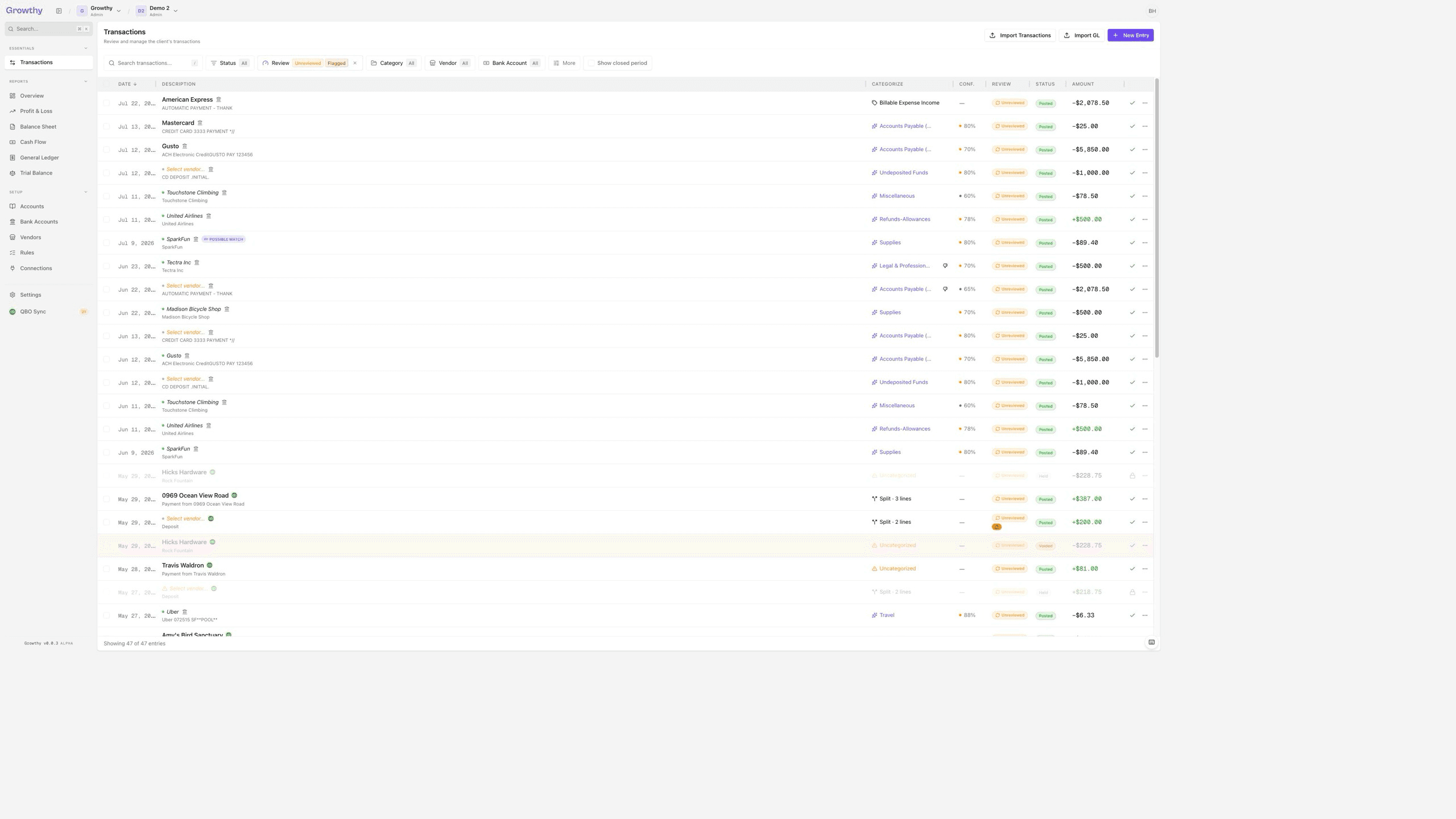Screen dimensions: 1456x819
Task: Open the Vendor filter dropdown
Action: tap(450, 63)
